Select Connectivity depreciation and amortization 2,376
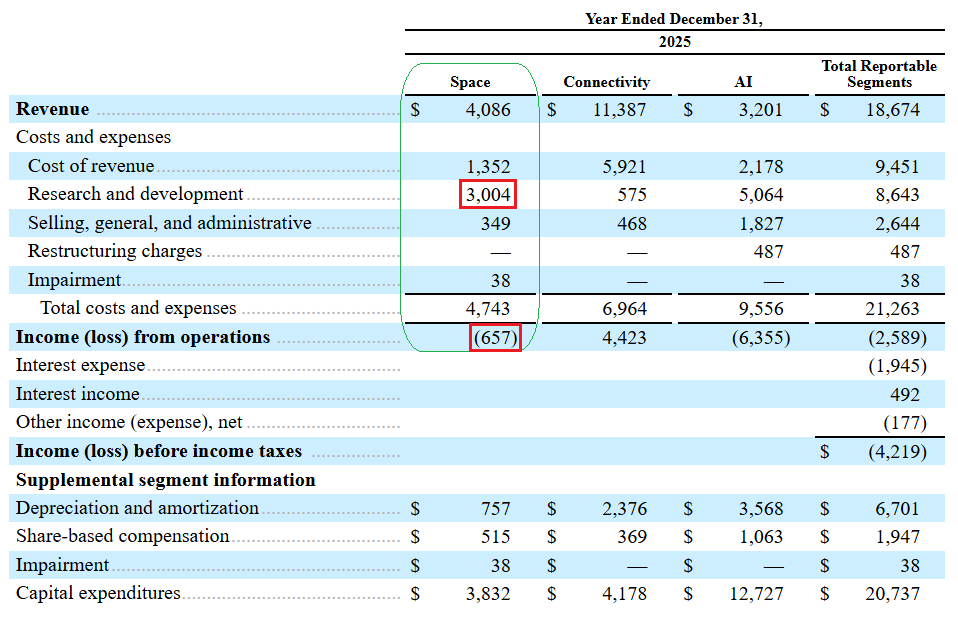Screen dimensions: 958x634 624,508
